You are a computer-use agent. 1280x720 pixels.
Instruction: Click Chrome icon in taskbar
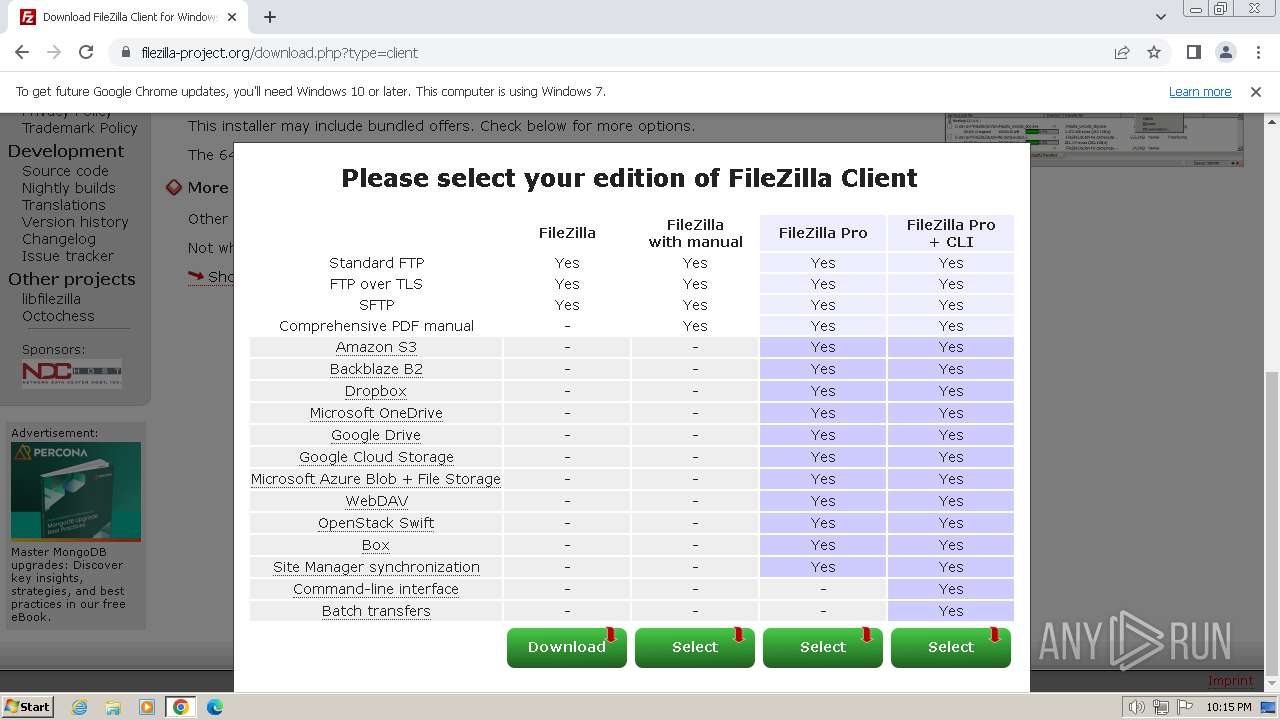(181, 707)
